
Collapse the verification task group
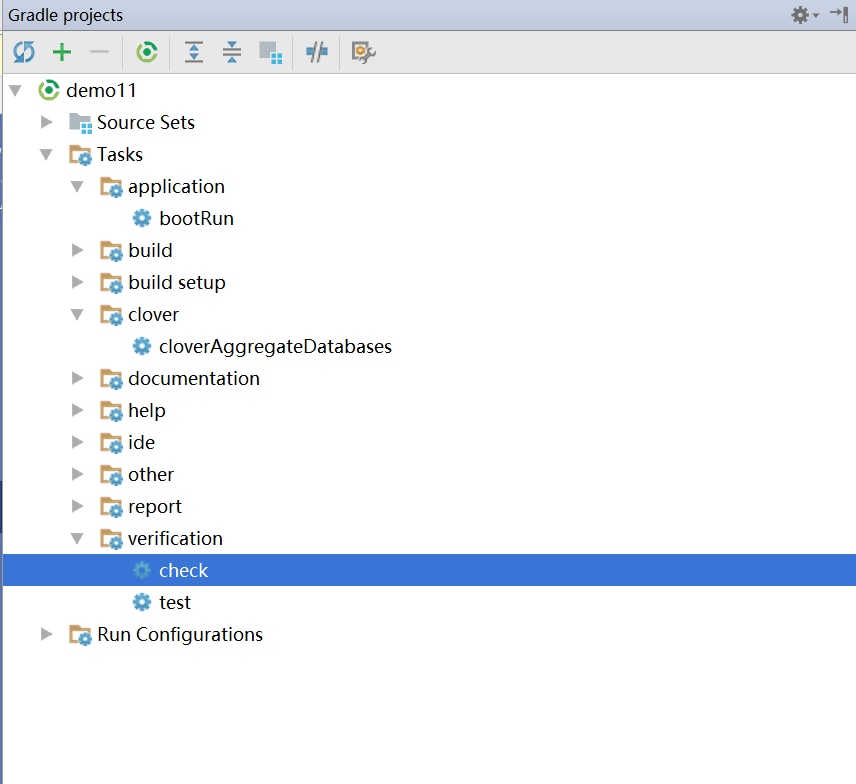(x=78, y=539)
